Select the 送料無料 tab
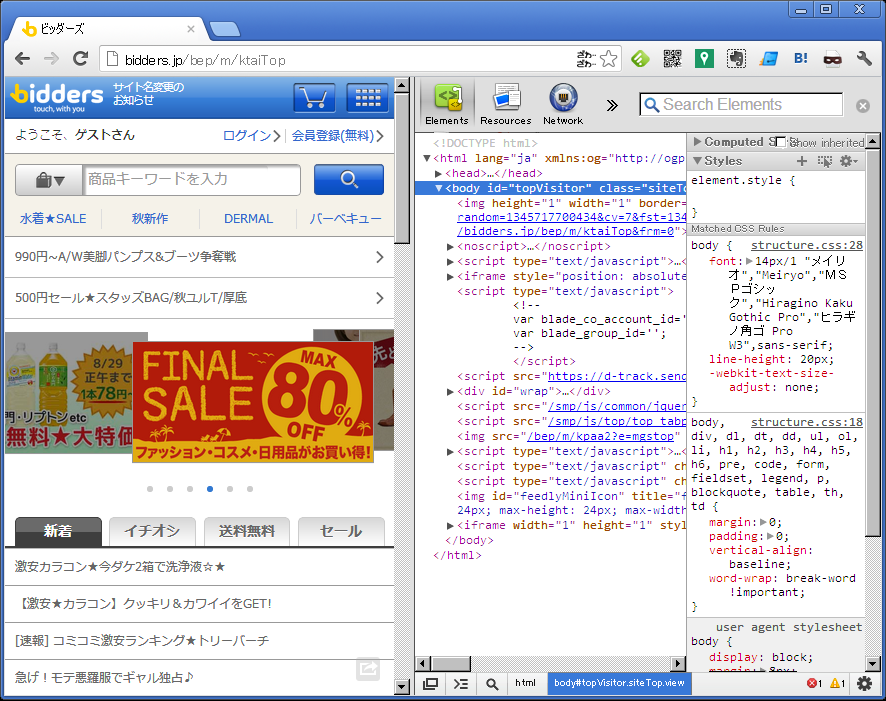Image resolution: width=886 pixels, height=701 pixels. coord(246,532)
